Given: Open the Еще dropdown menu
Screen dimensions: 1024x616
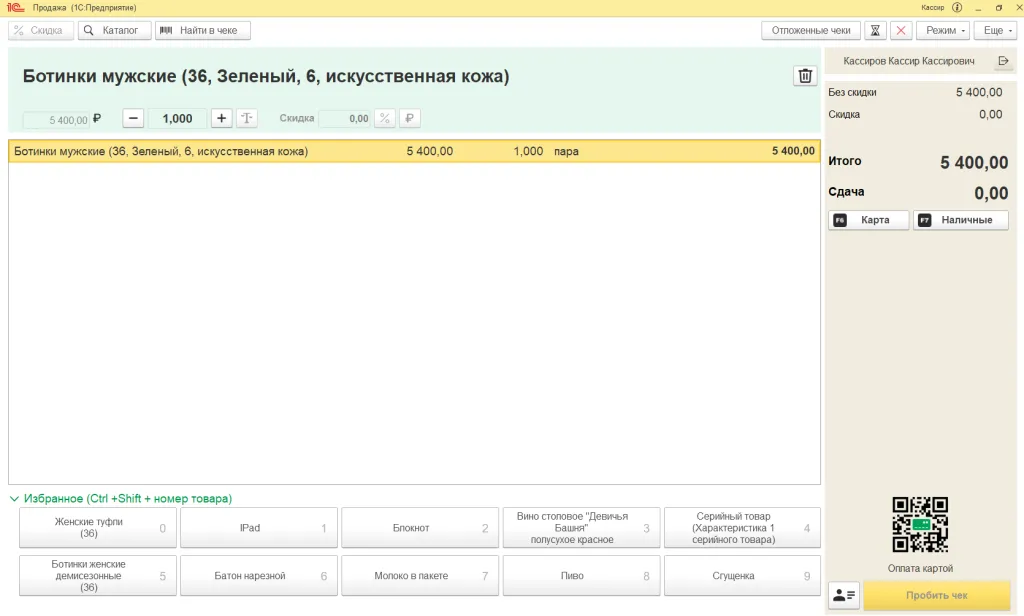Looking at the screenshot, I should click(997, 30).
